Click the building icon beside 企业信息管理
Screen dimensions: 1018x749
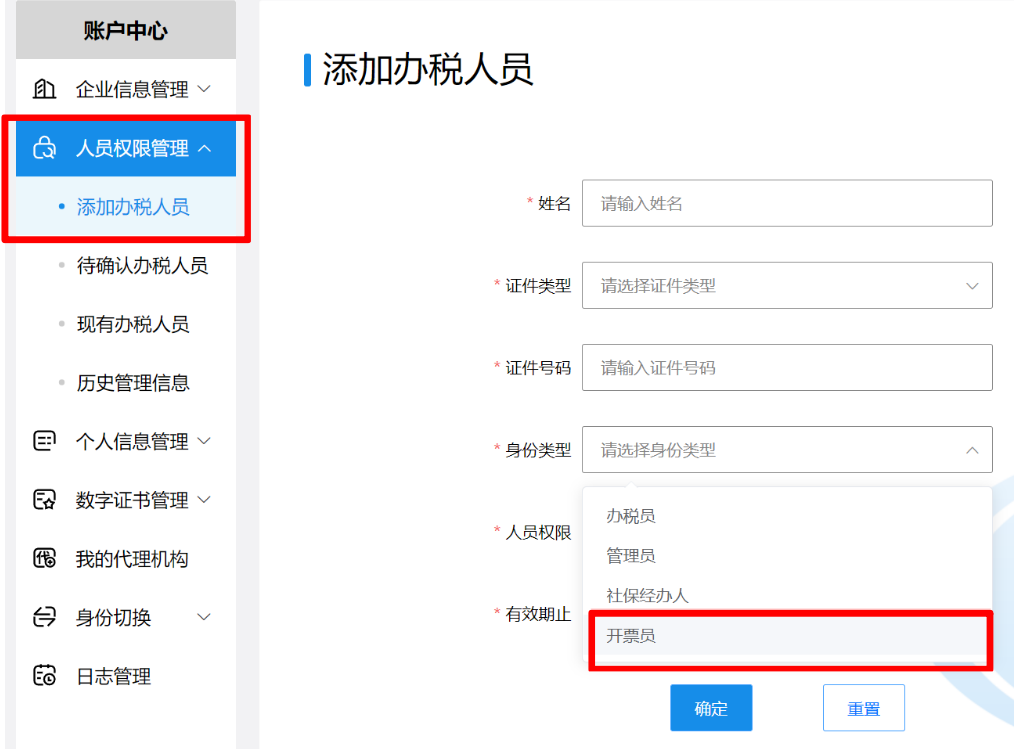tap(44, 89)
